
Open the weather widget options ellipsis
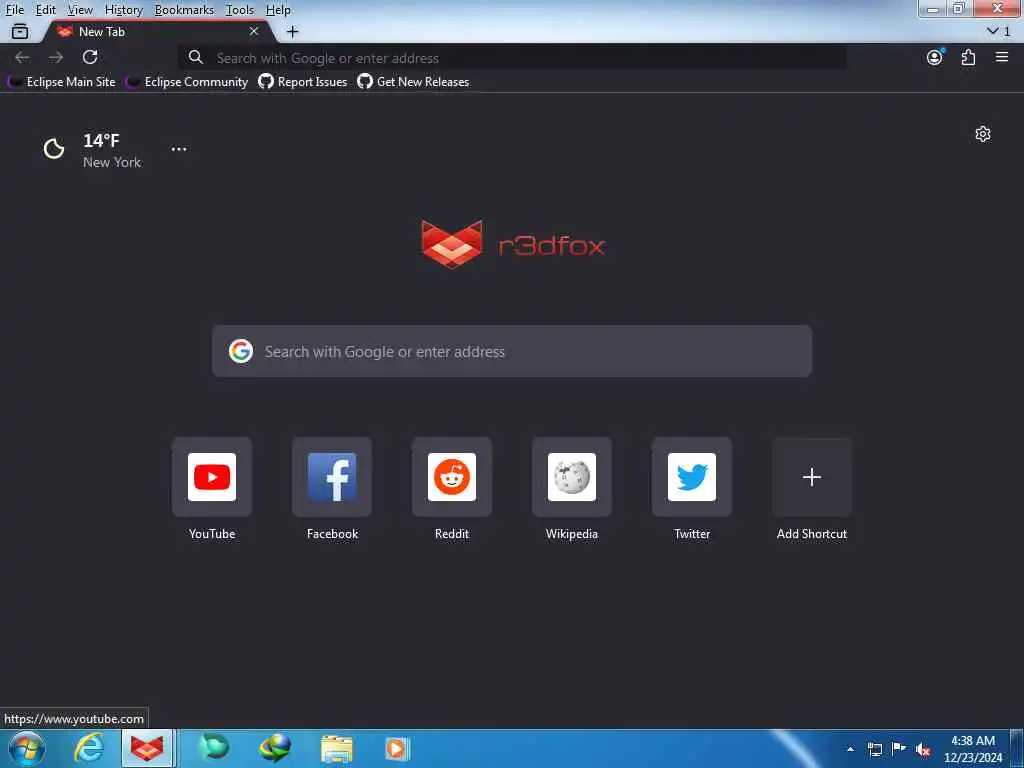click(179, 149)
